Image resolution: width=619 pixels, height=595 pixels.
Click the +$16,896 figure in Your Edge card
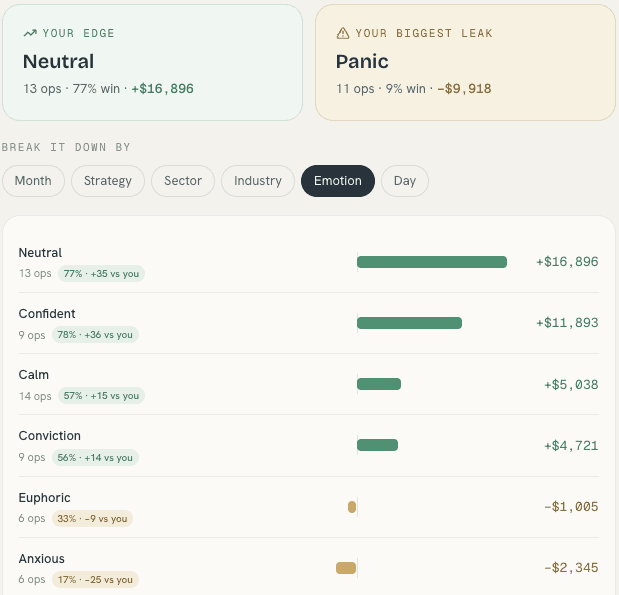pyautogui.click(x=163, y=89)
